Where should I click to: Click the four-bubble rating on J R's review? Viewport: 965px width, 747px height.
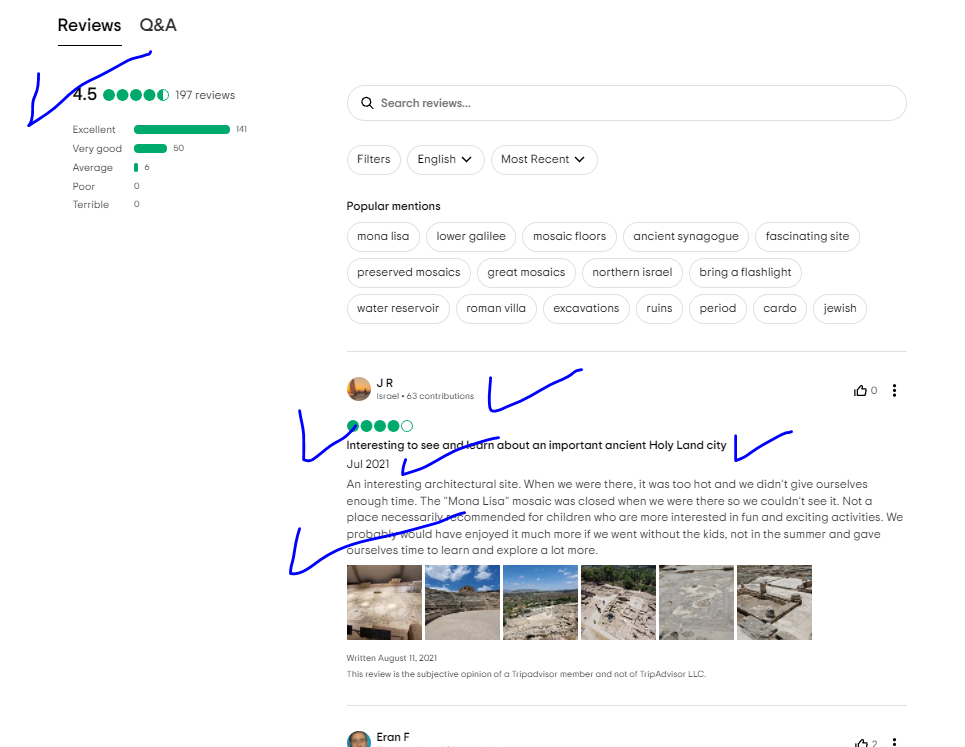point(380,426)
